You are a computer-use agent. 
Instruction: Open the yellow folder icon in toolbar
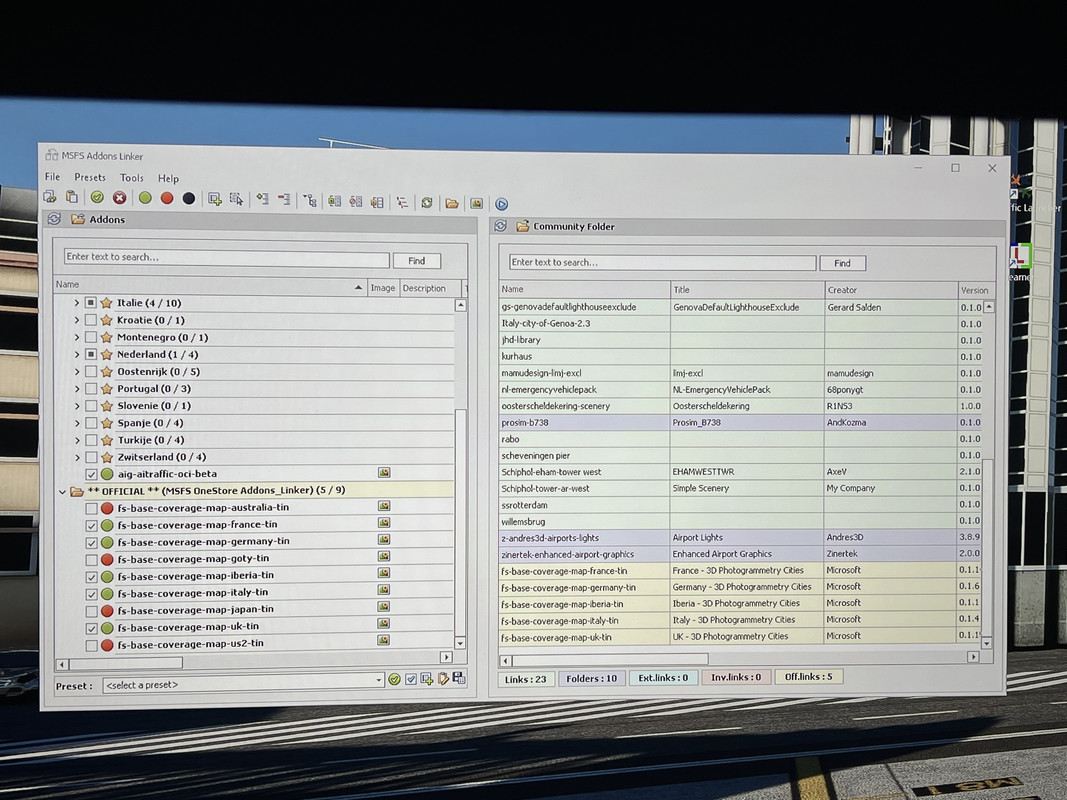point(452,203)
